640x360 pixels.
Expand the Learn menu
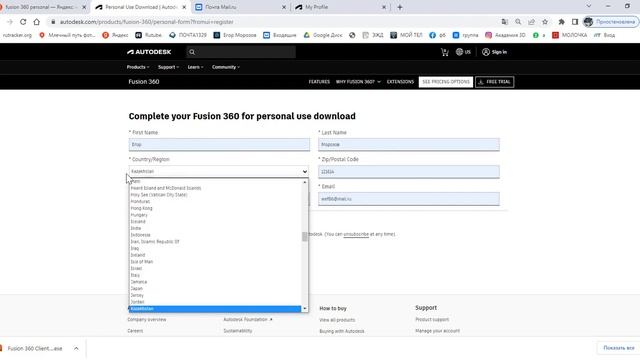coord(195,67)
